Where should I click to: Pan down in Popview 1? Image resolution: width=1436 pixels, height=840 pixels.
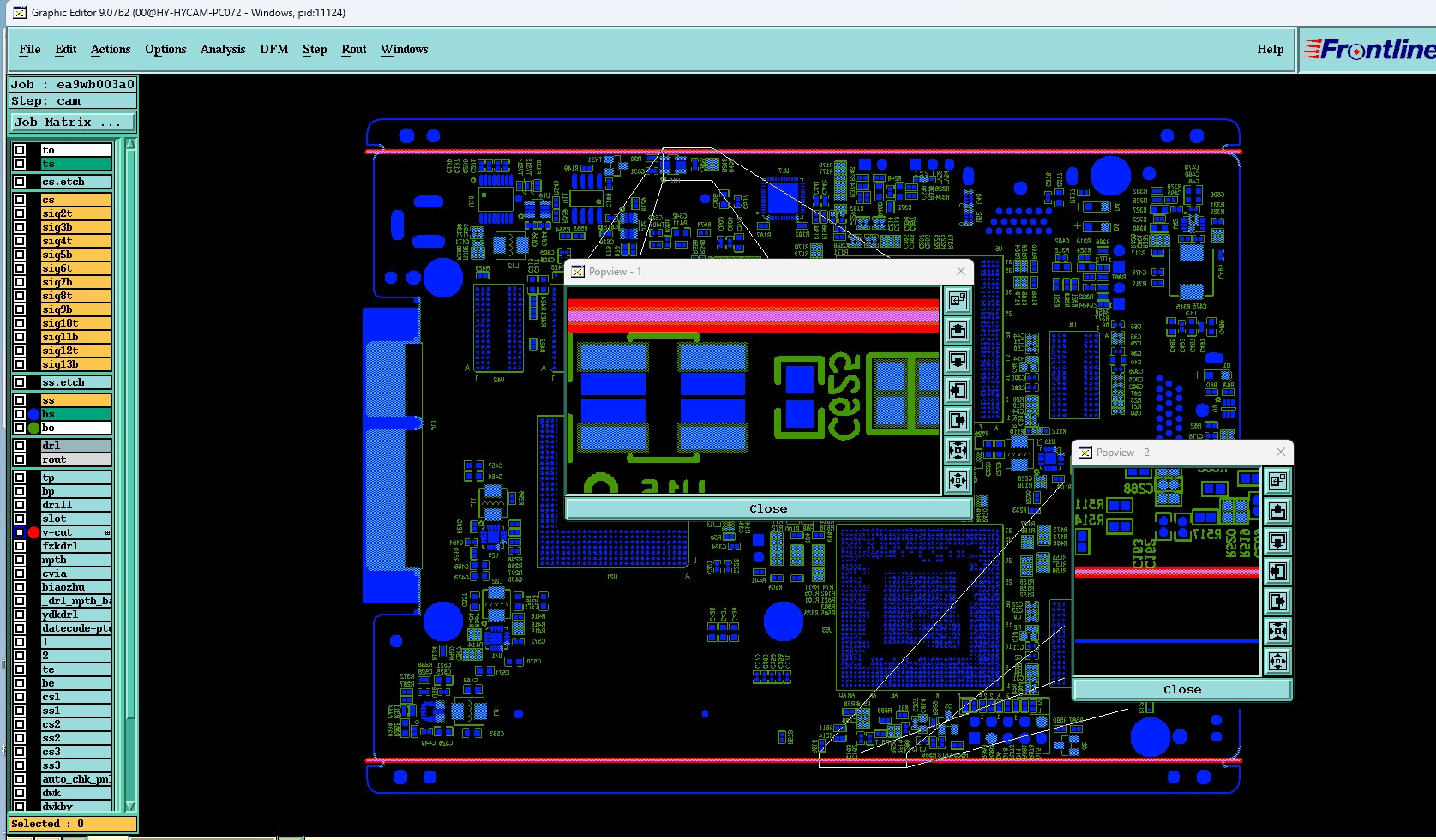958,361
